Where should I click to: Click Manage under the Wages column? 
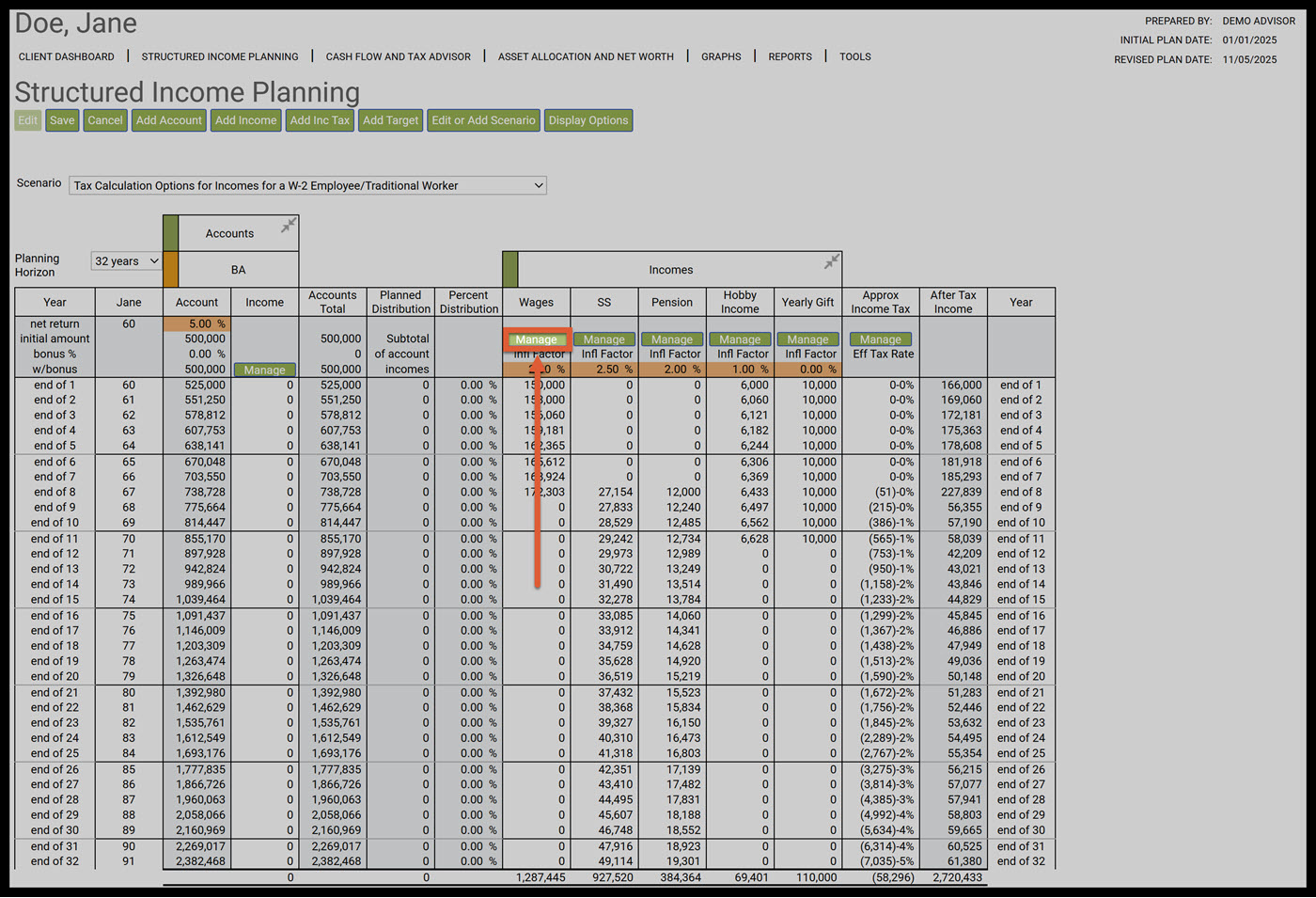click(537, 339)
